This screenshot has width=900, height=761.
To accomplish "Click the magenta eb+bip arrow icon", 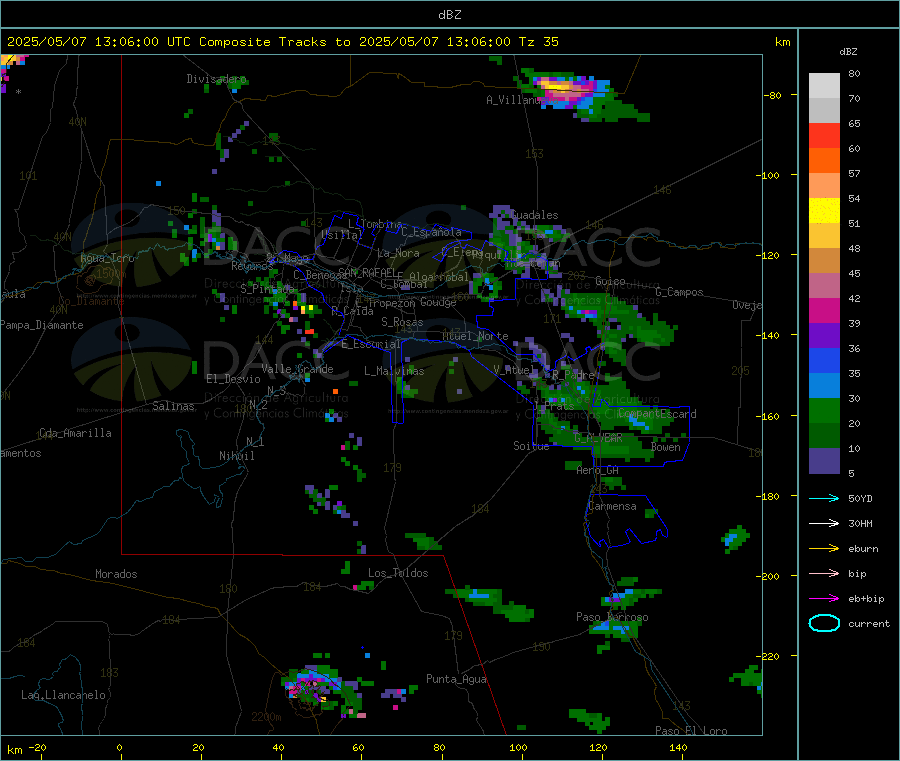I will [824, 598].
